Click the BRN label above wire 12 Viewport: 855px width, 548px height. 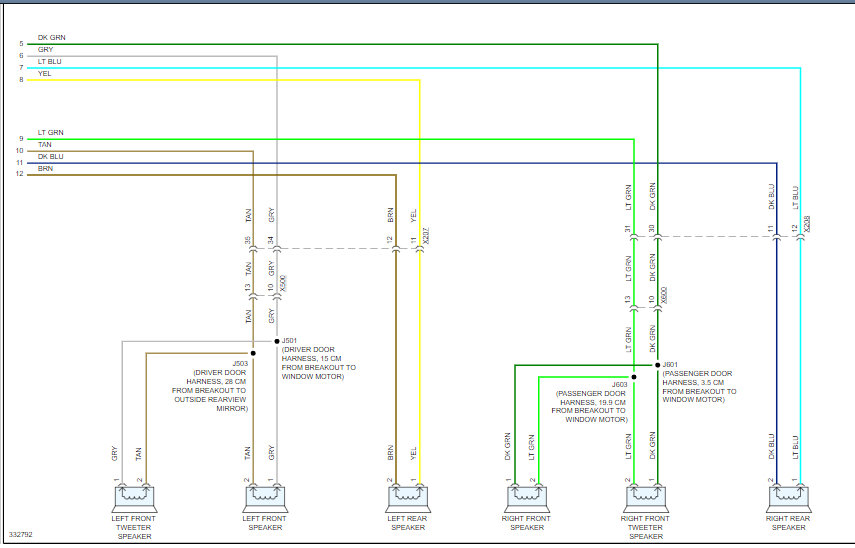tap(46, 168)
